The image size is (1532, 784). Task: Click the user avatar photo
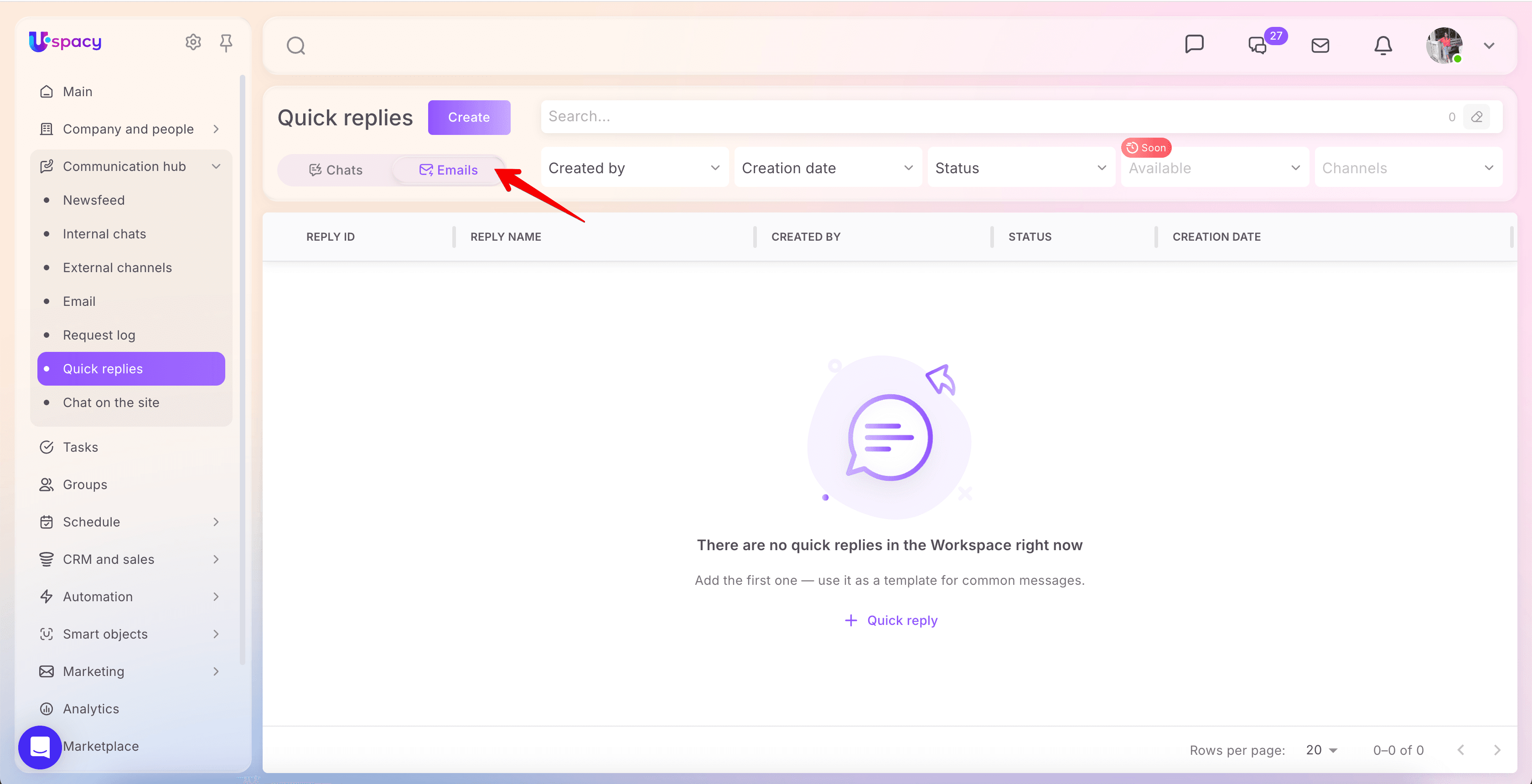tap(1444, 46)
